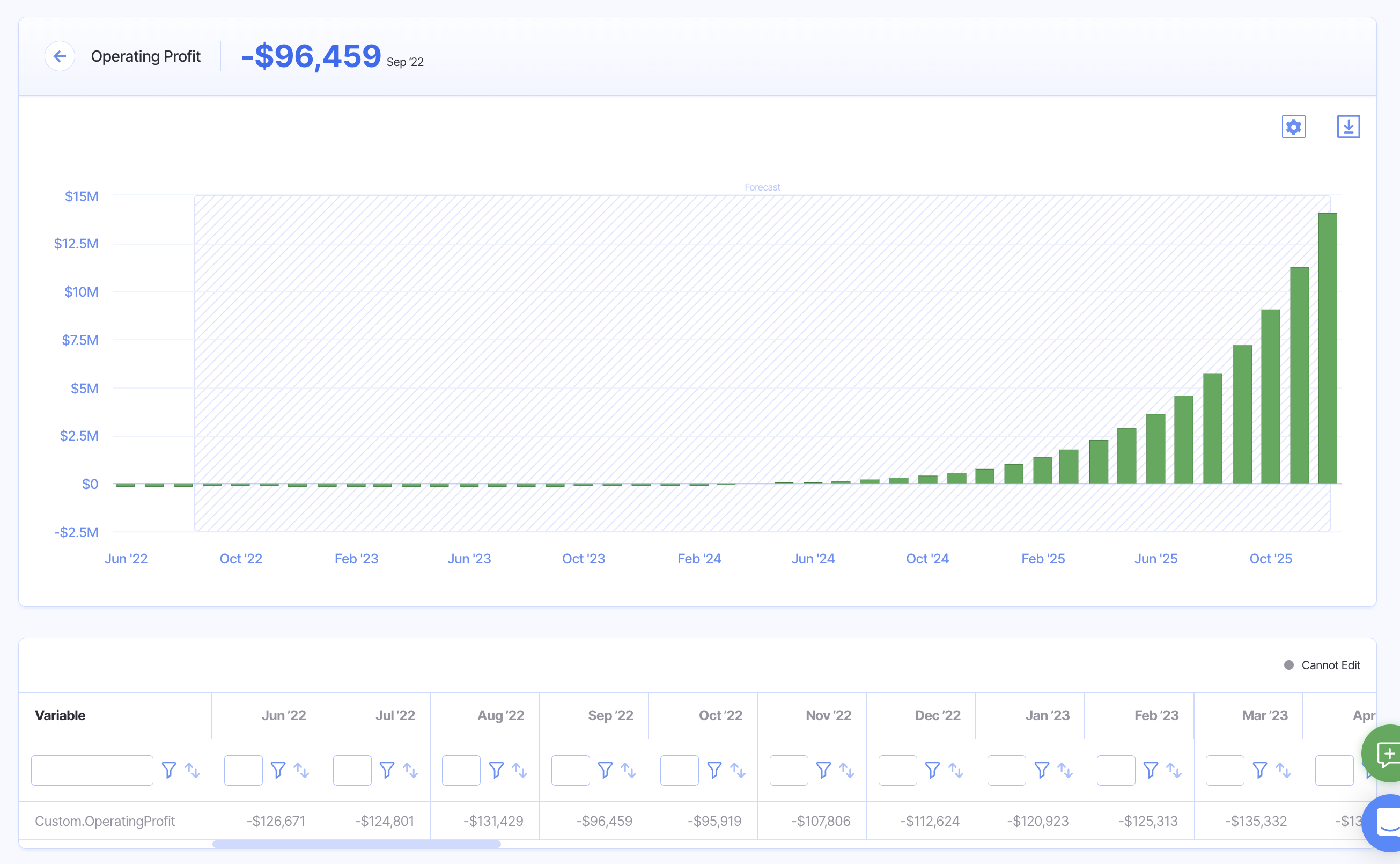Click the filter icon under Jan '23

click(x=1041, y=770)
